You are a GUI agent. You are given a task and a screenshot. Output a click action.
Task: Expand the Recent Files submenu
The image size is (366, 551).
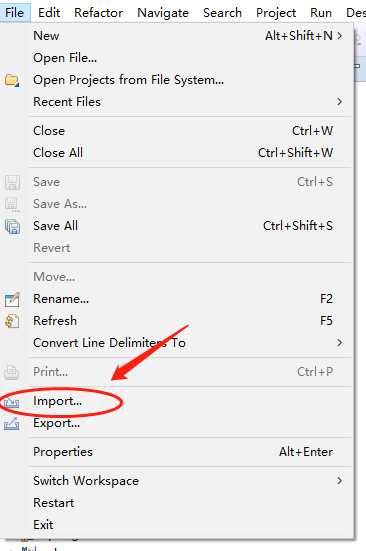pos(339,102)
